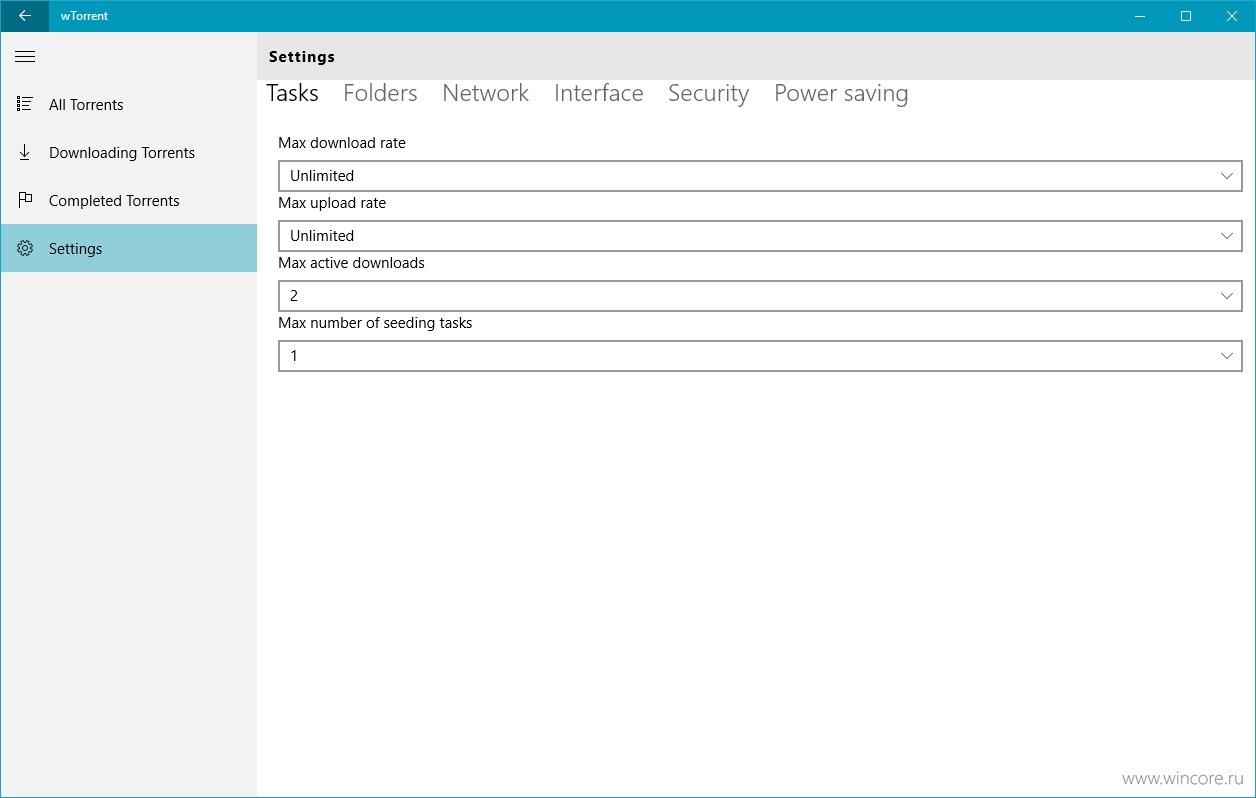Click the All Torrents list icon
1256x798 pixels.
tap(25, 104)
